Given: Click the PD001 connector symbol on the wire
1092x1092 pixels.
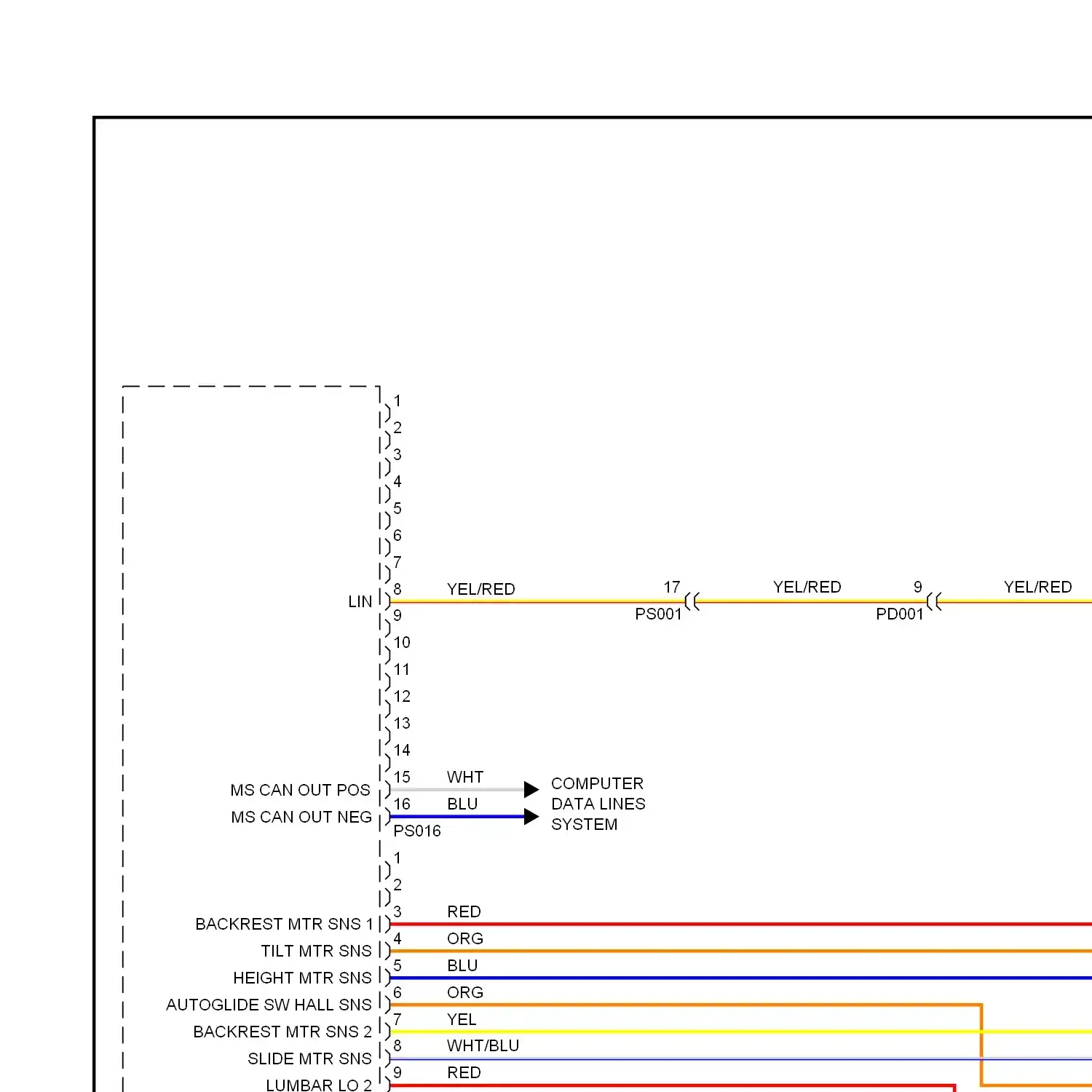Looking at the screenshot, I should coord(934,602).
